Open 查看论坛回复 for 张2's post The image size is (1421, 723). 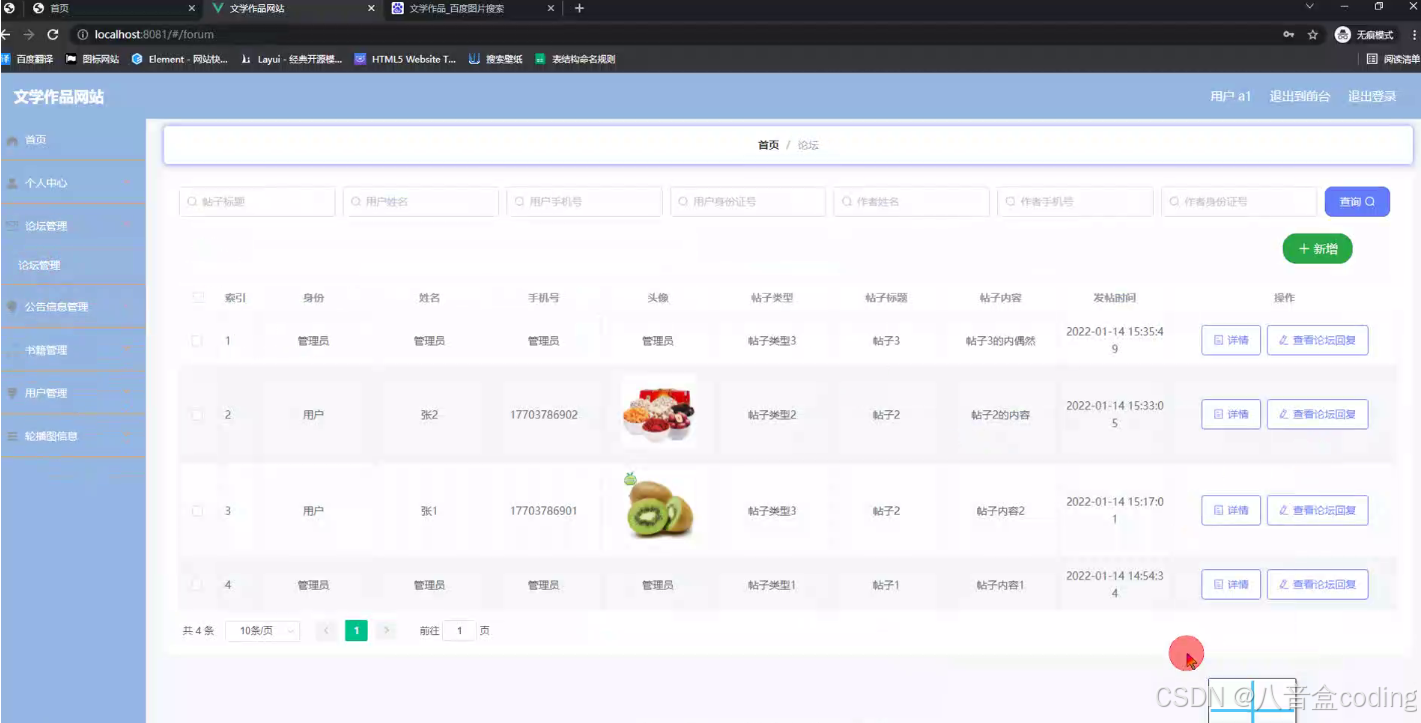click(x=1317, y=414)
